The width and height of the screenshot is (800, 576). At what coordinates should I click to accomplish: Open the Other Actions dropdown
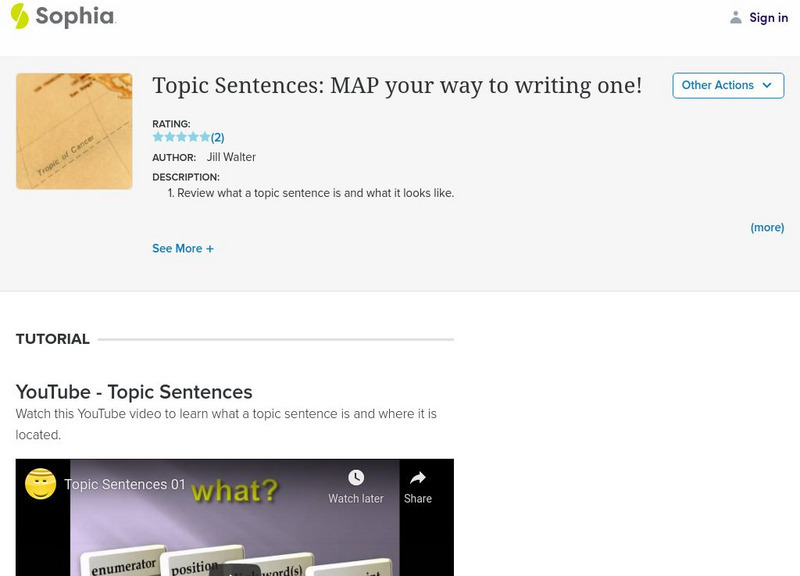[x=728, y=86]
